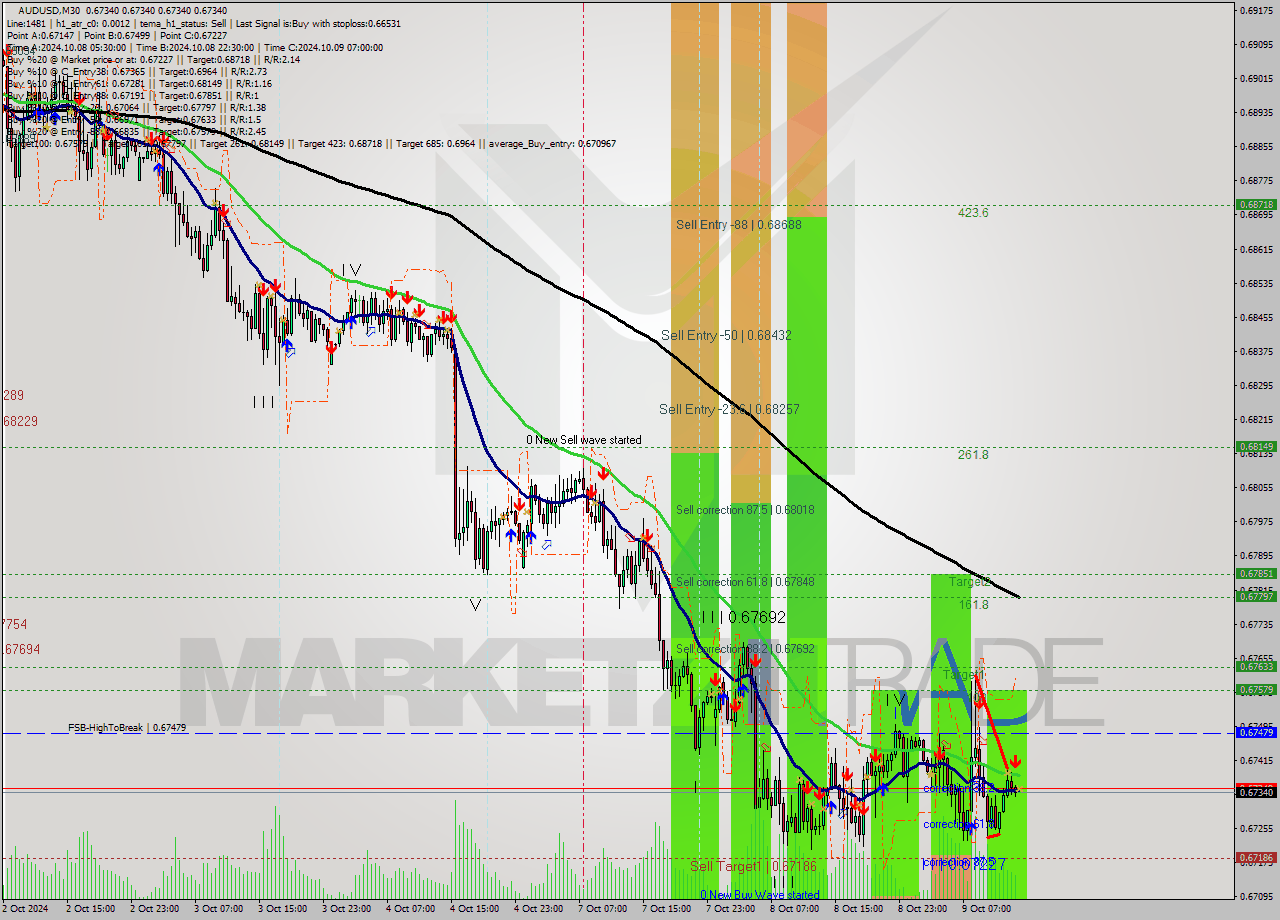
Task: Click the '8 Oct 15:00' time axis label
Action: [x=859, y=909]
